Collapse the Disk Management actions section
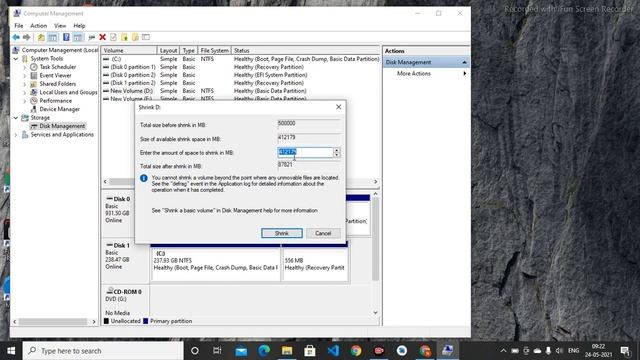The image size is (640, 360). [x=464, y=62]
